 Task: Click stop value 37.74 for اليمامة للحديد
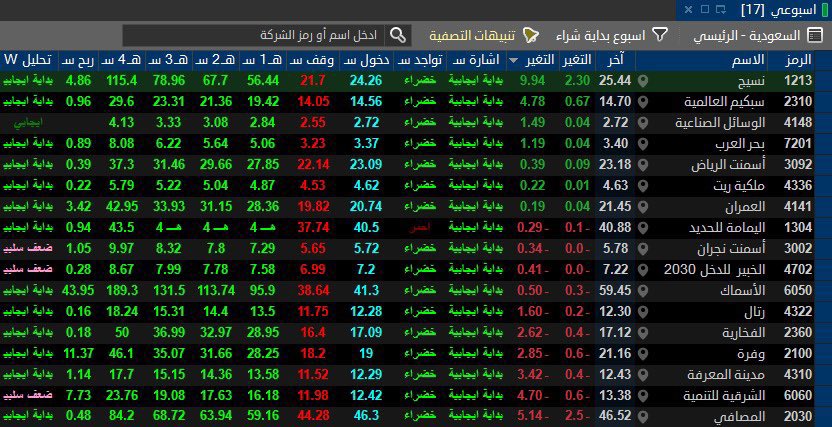(314, 228)
